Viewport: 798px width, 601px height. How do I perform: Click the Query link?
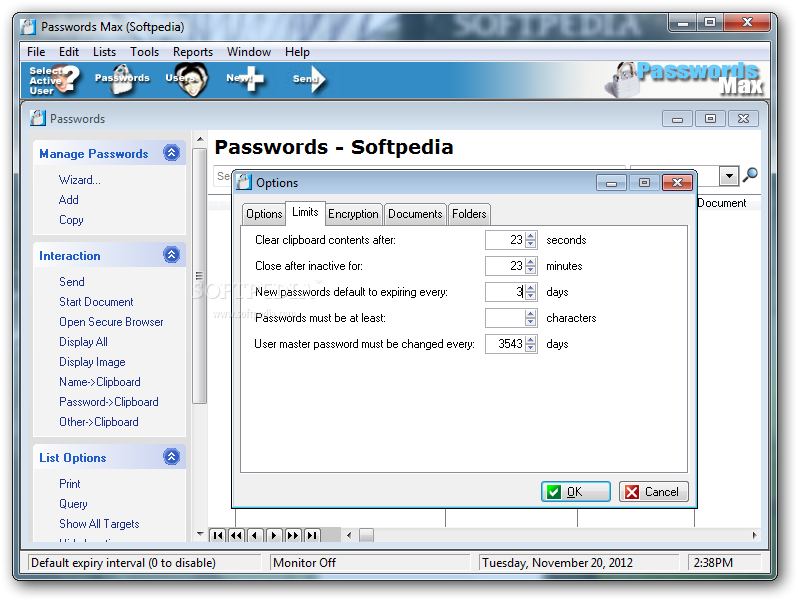pos(73,504)
